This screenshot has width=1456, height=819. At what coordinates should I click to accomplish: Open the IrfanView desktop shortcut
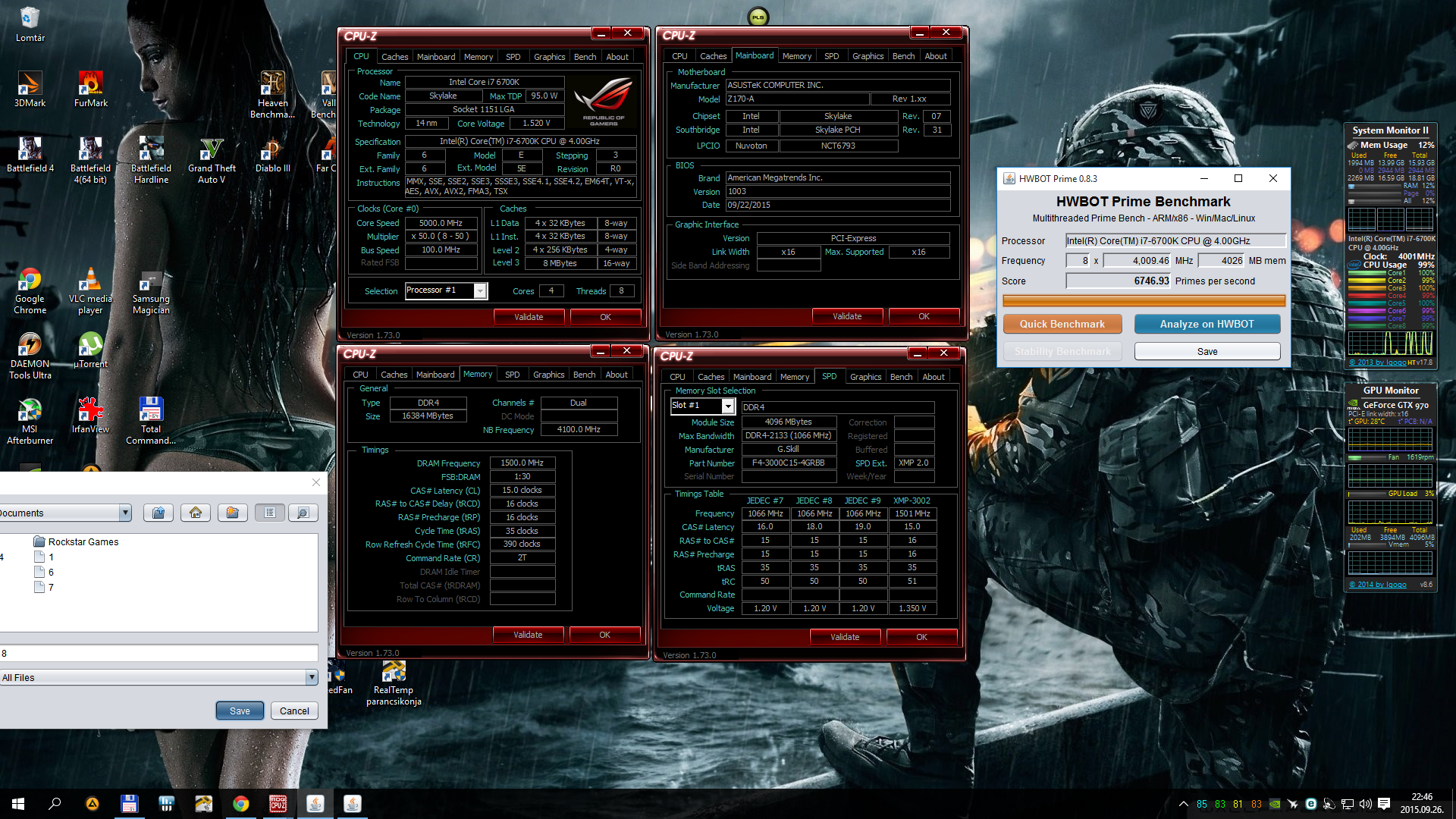coord(90,415)
